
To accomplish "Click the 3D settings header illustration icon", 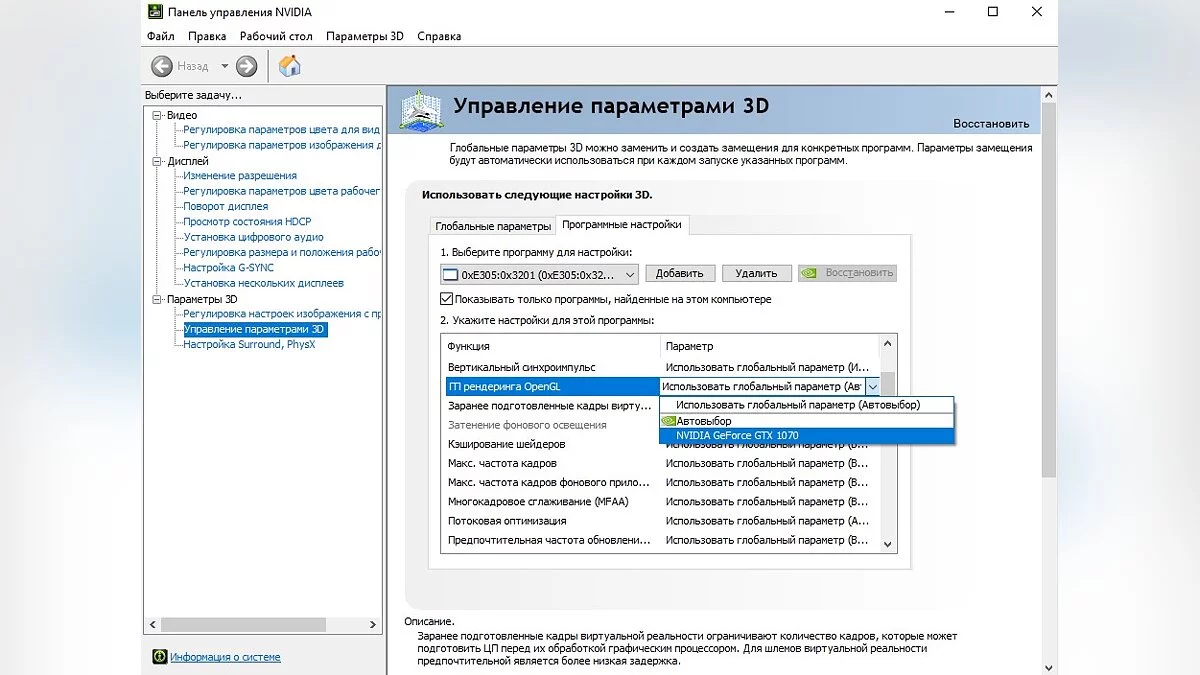I will [x=423, y=110].
